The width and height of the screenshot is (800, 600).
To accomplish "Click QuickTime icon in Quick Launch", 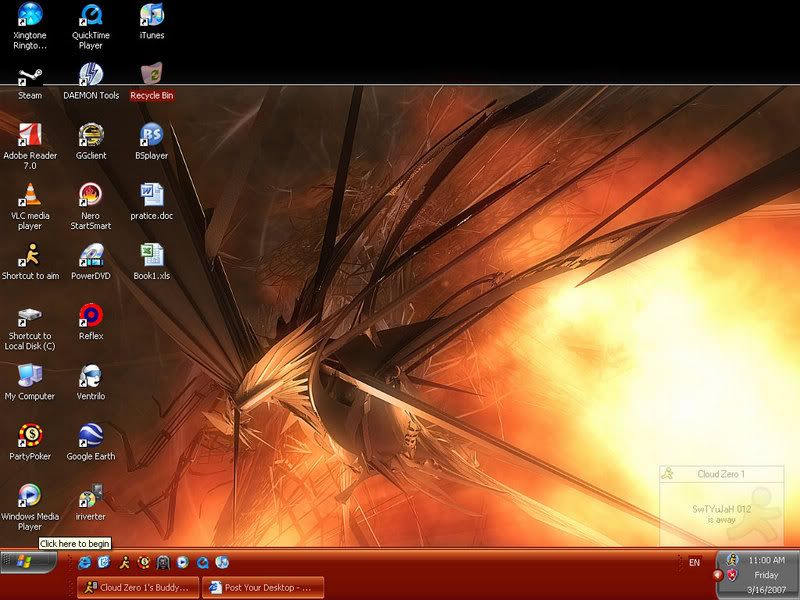I will point(203,562).
